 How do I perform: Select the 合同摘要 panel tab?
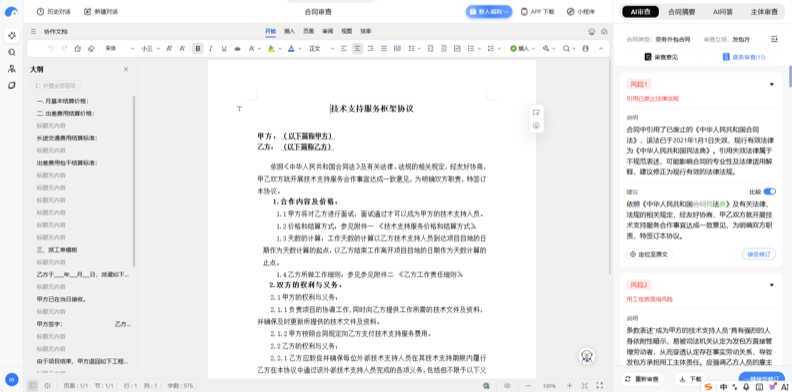tap(682, 12)
